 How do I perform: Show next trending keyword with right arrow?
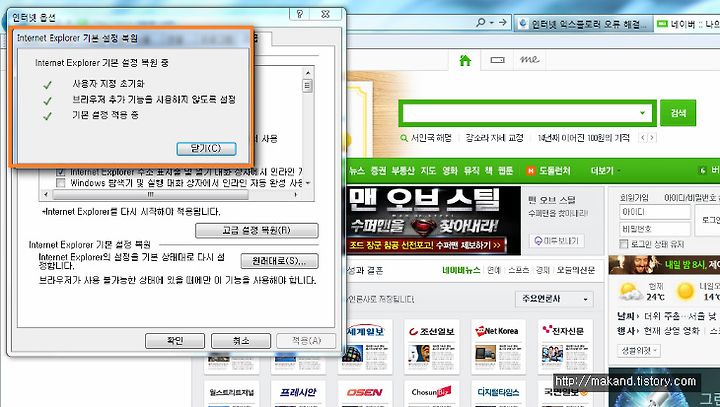[652, 137]
